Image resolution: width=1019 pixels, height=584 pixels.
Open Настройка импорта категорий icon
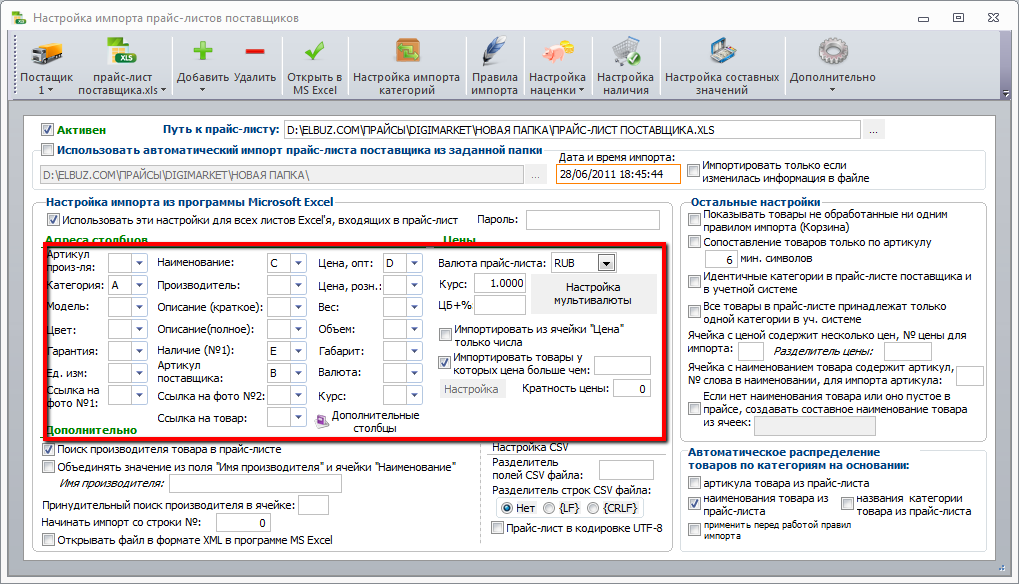pos(407,51)
